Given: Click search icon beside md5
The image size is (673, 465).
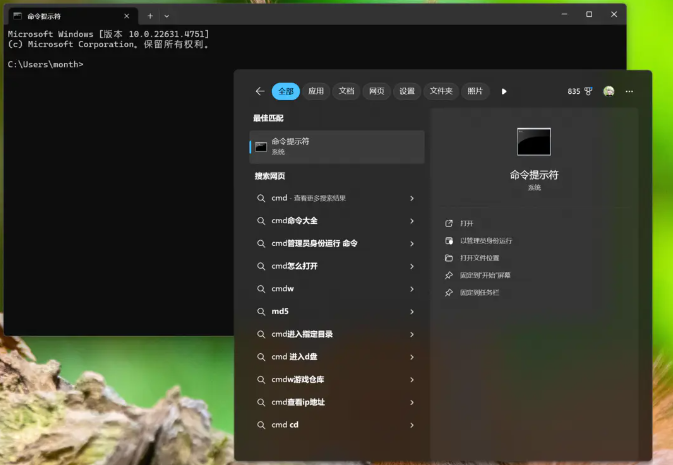Looking at the screenshot, I should pos(261,312).
